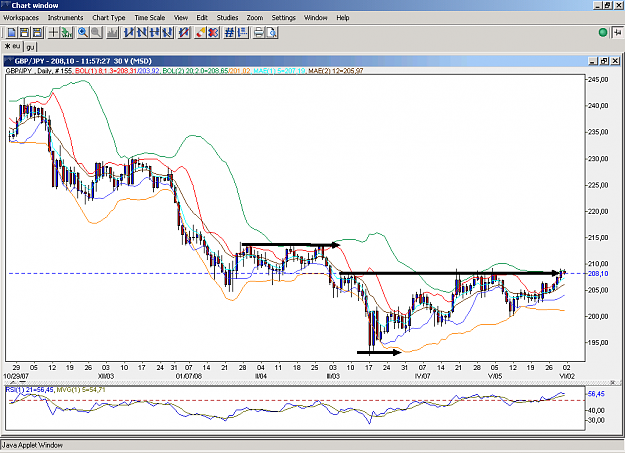Open the Chart Type menu
The image size is (625, 453).
109,18
